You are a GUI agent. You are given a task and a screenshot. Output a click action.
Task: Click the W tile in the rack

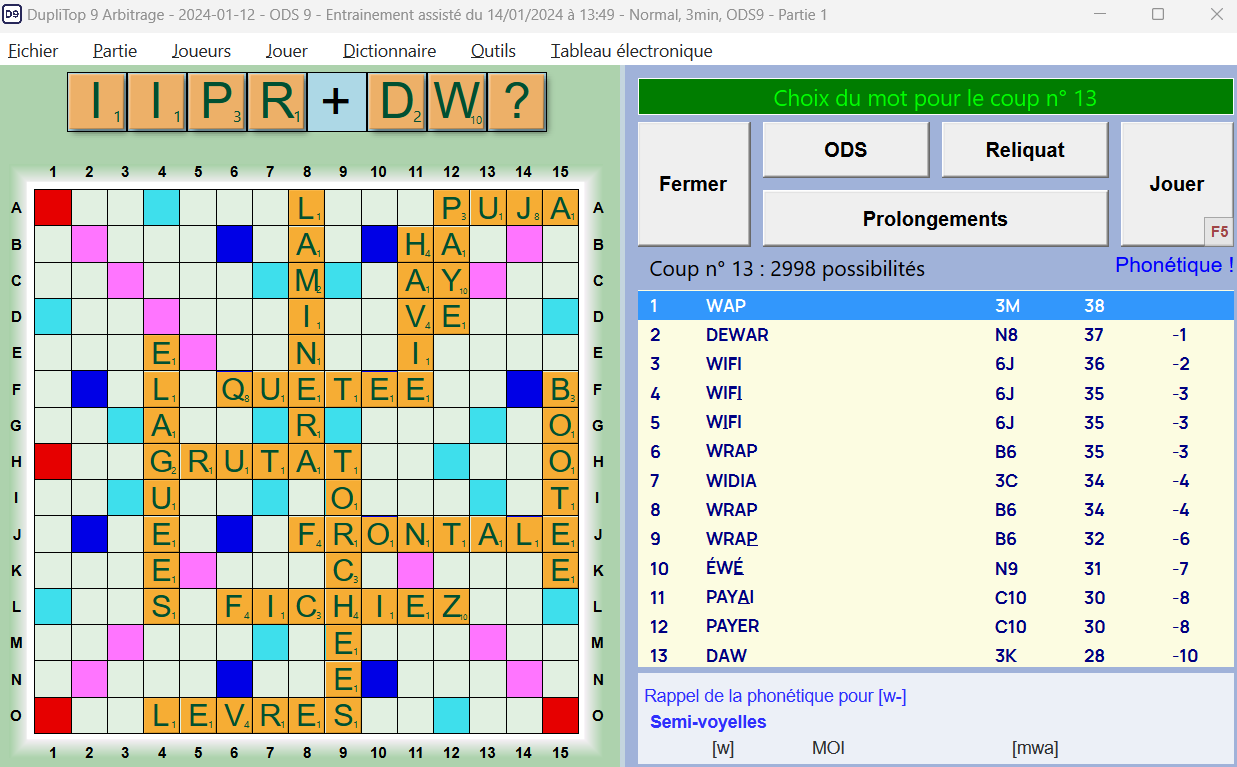tap(457, 102)
